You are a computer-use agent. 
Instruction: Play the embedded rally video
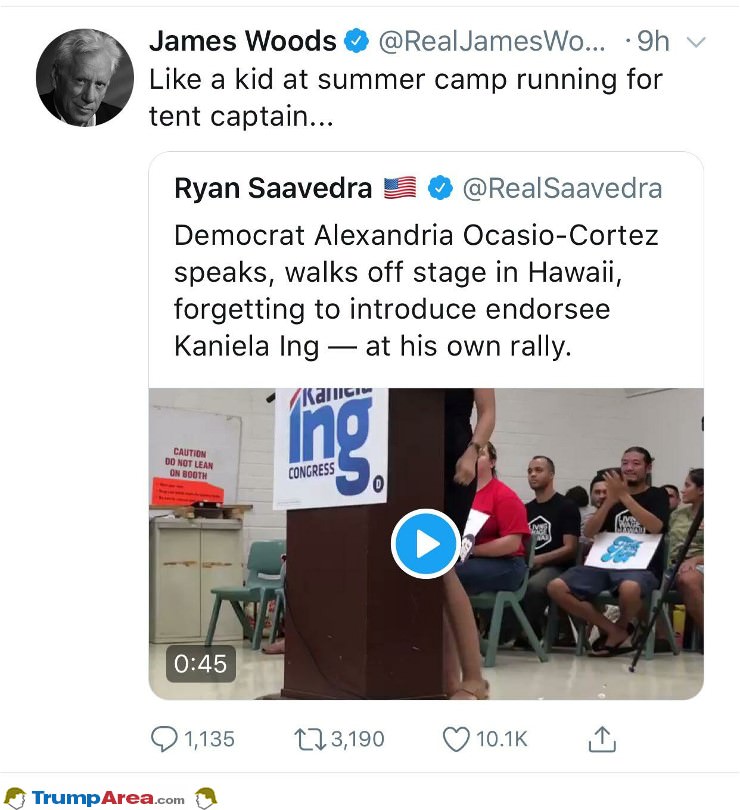(x=425, y=544)
